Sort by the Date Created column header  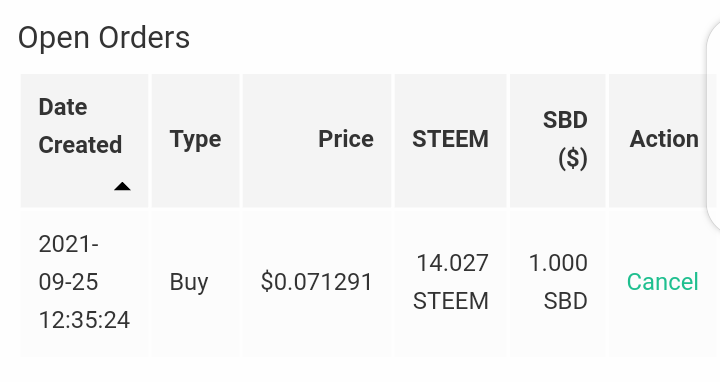click(80, 126)
